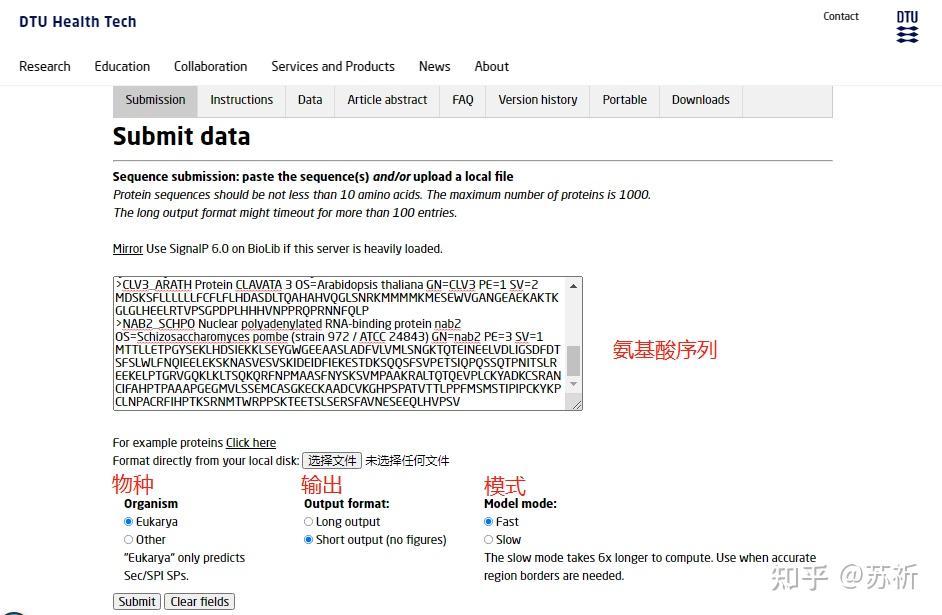942x615 pixels.
Task: Select the Other organism option
Action: [x=129, y=539]
